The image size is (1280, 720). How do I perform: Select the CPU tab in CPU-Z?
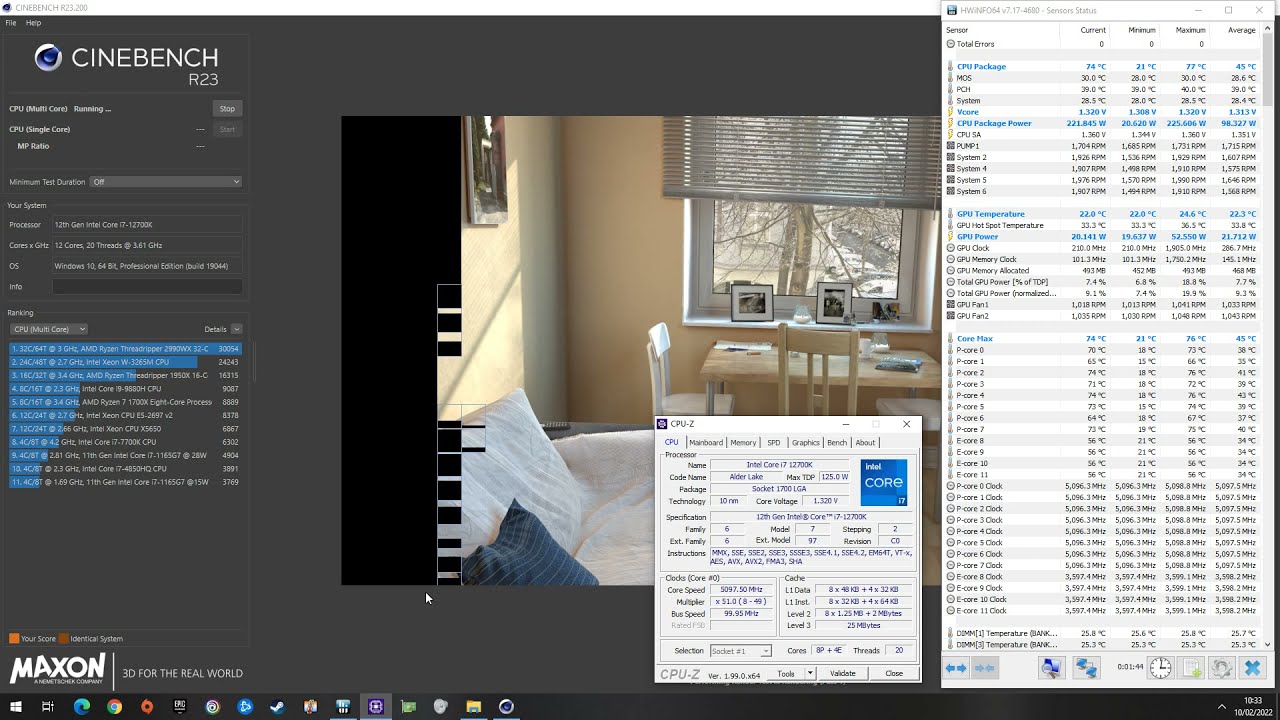tap(671, 442)
